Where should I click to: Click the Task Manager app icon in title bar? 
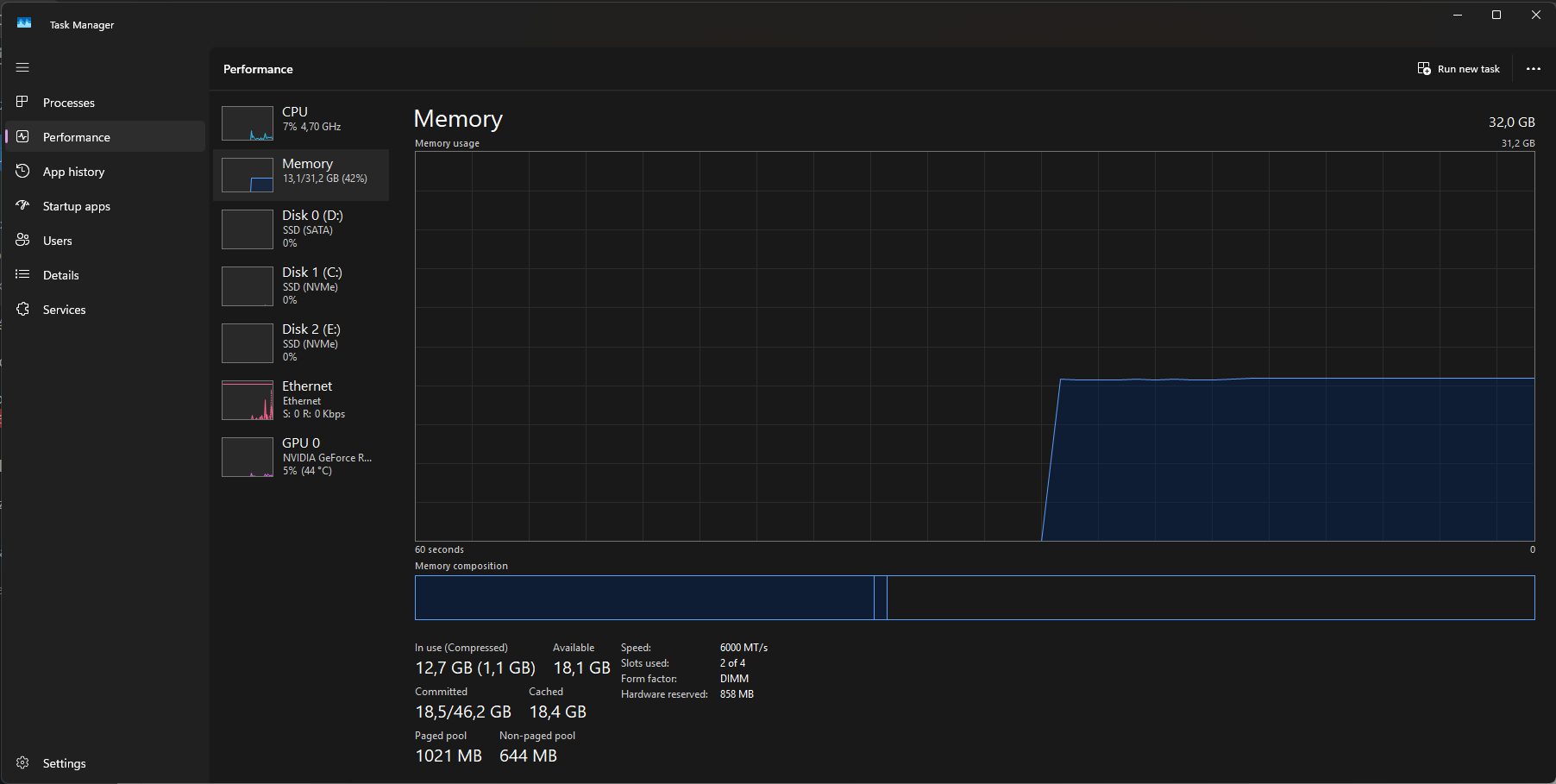(x=24, y=23)
